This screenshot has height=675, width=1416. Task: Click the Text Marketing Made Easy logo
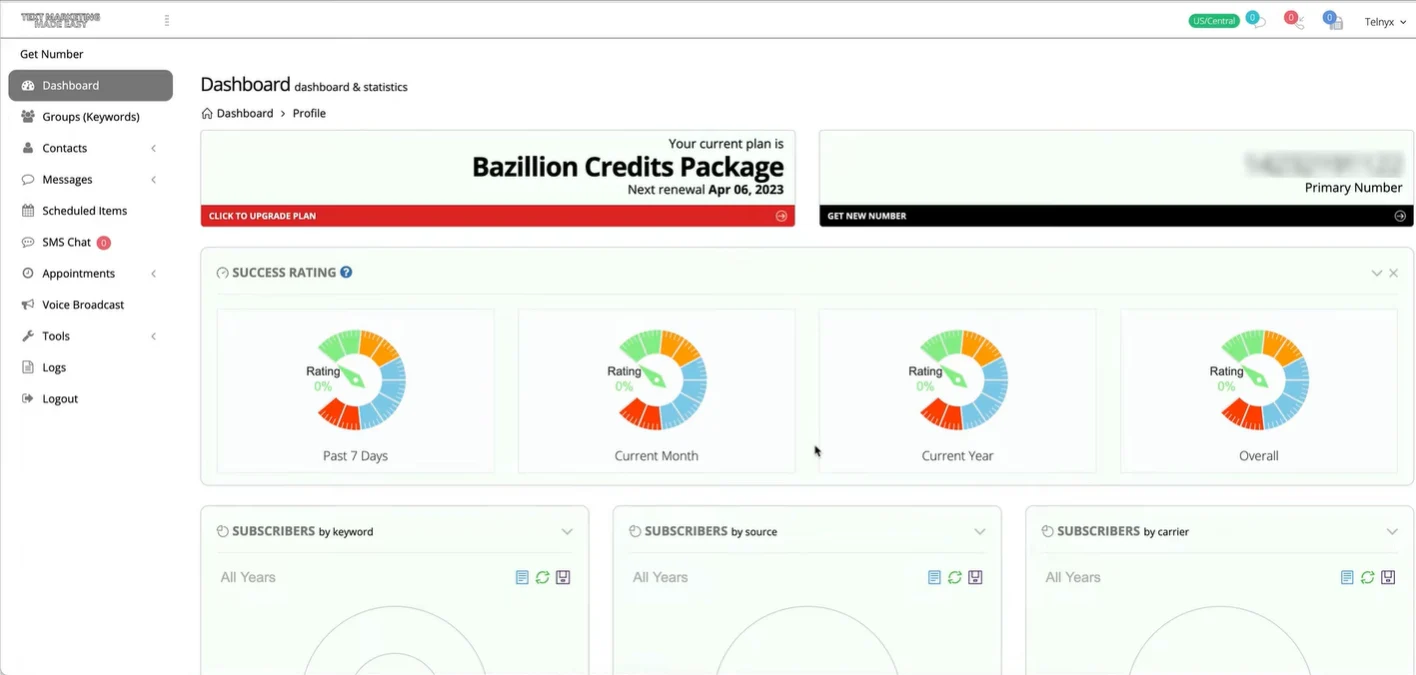pyautogui.click(x=60, y=20)
